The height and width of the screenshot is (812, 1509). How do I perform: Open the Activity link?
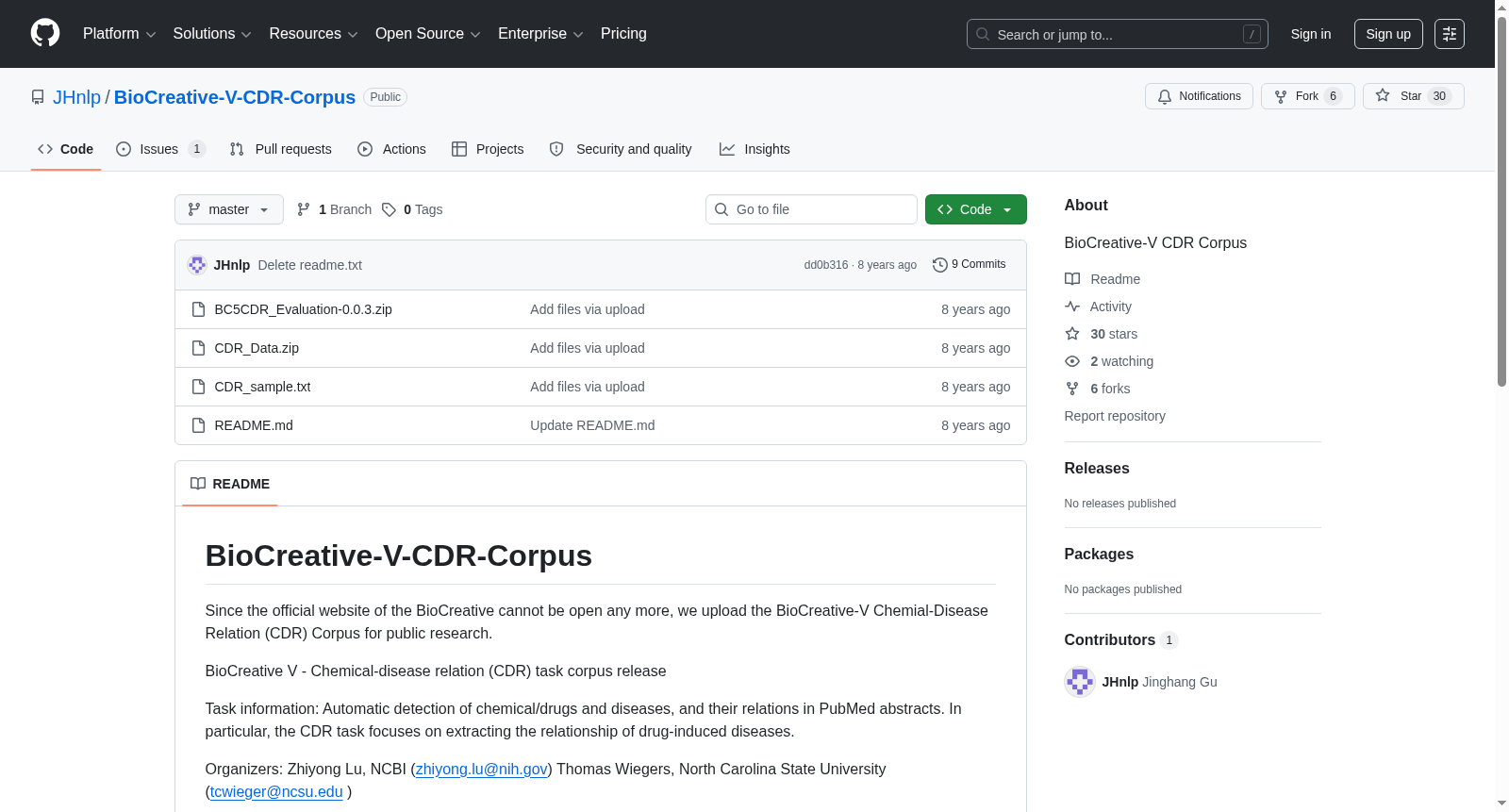pos(1099,307)
